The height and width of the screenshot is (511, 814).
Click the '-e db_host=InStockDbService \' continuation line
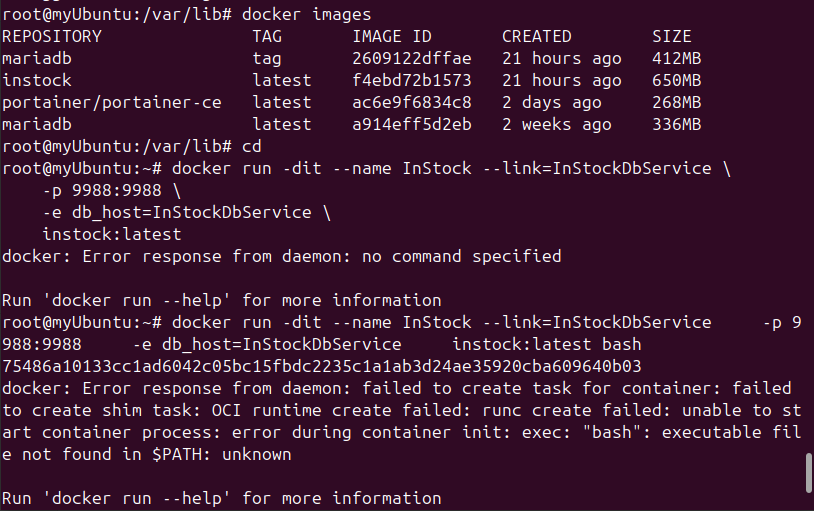point(186,212)
